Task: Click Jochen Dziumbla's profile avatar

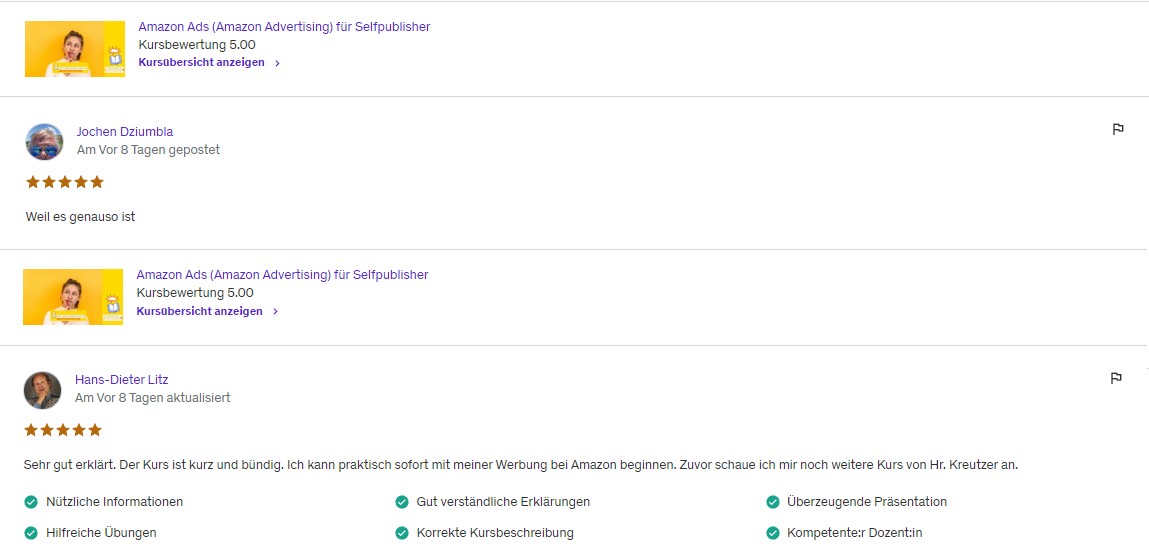Action: pyautogui.click(x=44, y=142)
